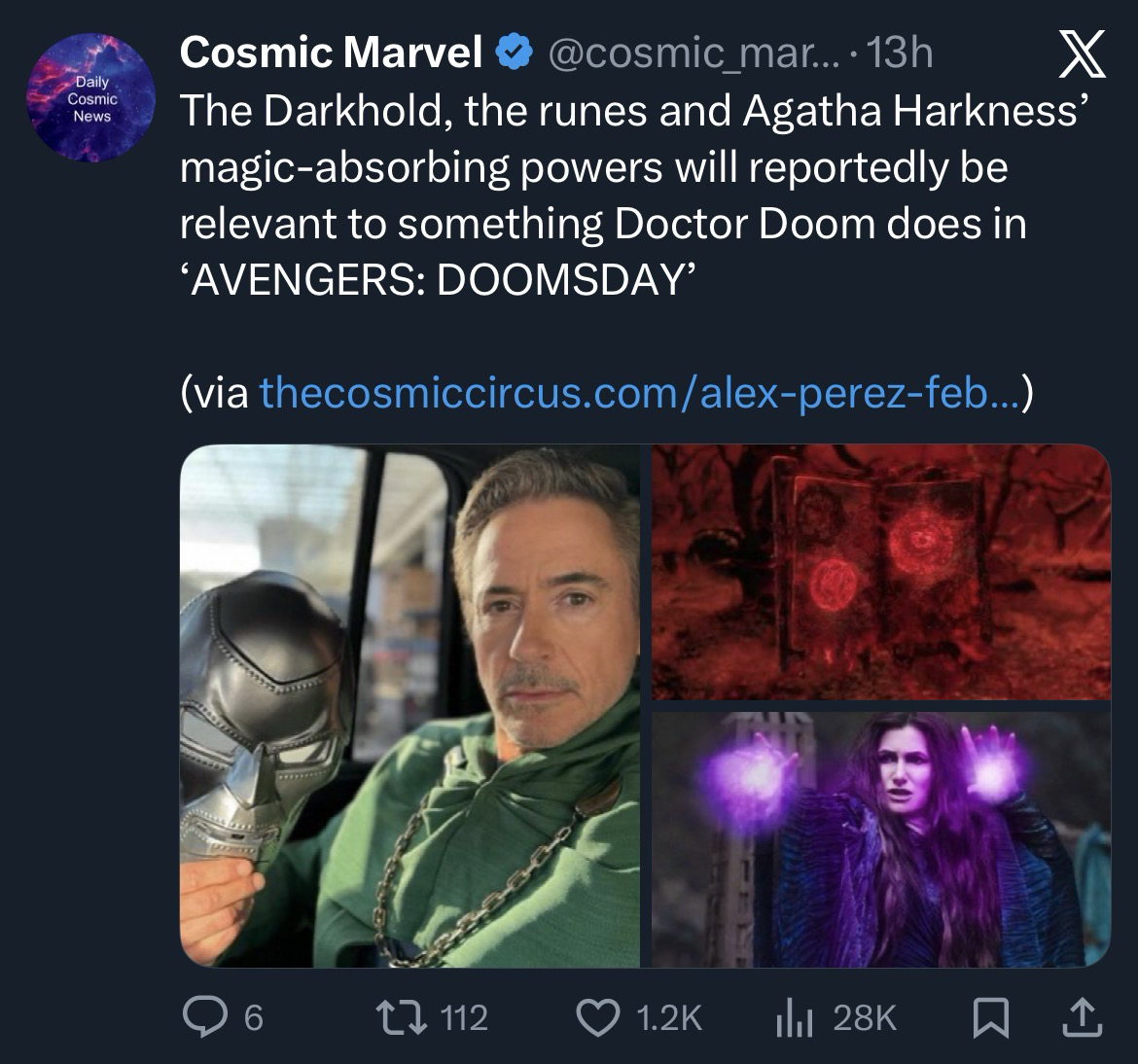1138x1064 pixels.
Task: Open the thecosmiccircus.com article link
Action: click(x=635, y=393)
